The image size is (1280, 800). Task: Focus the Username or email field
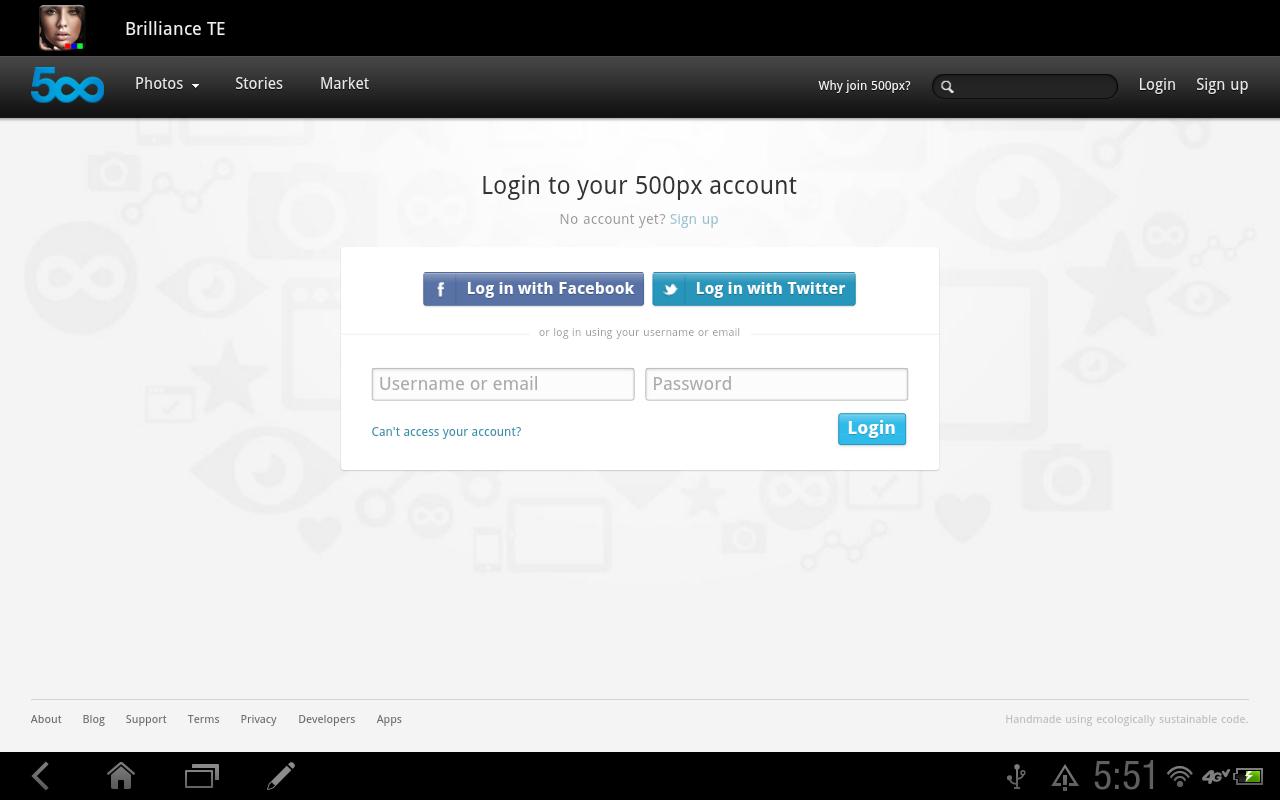pyautogui.click(x=503, y=384)
